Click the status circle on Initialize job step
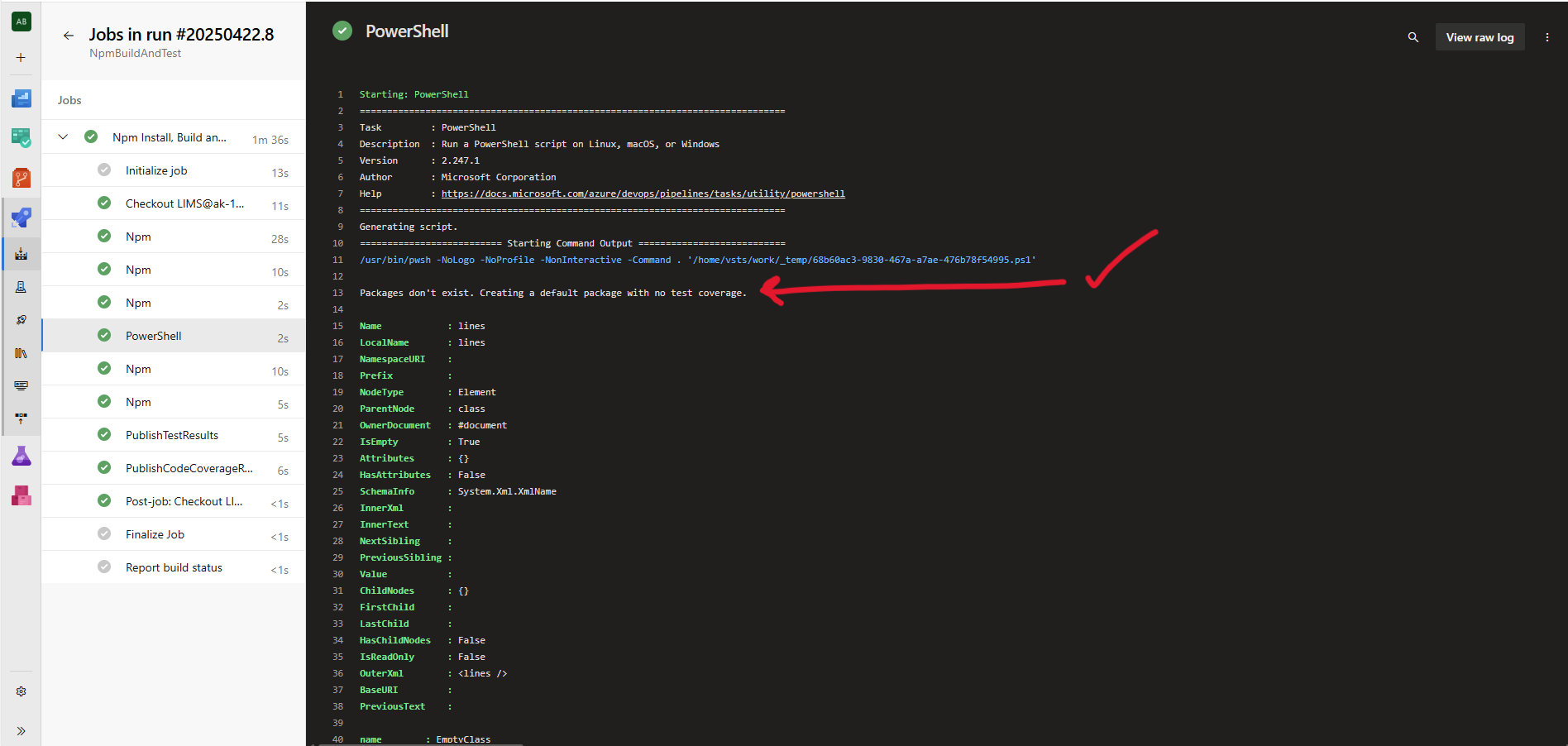This screenshot has width=1568, height=746. tap(104, 169)
